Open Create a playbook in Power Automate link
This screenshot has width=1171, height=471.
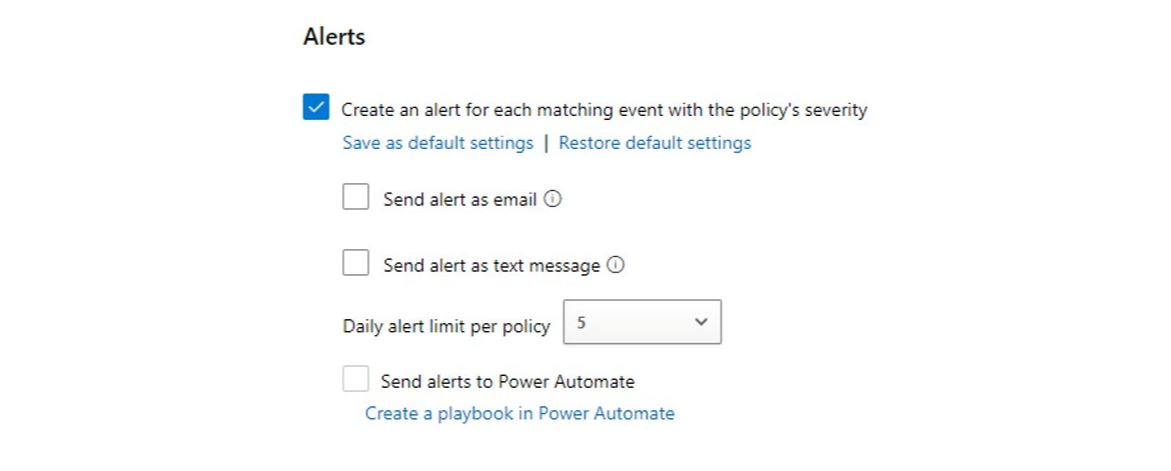520,414
